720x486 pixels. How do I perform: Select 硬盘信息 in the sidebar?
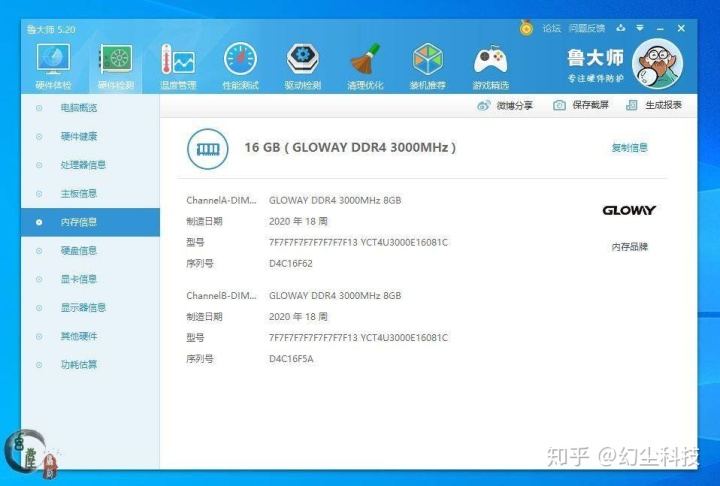point(90,250)
